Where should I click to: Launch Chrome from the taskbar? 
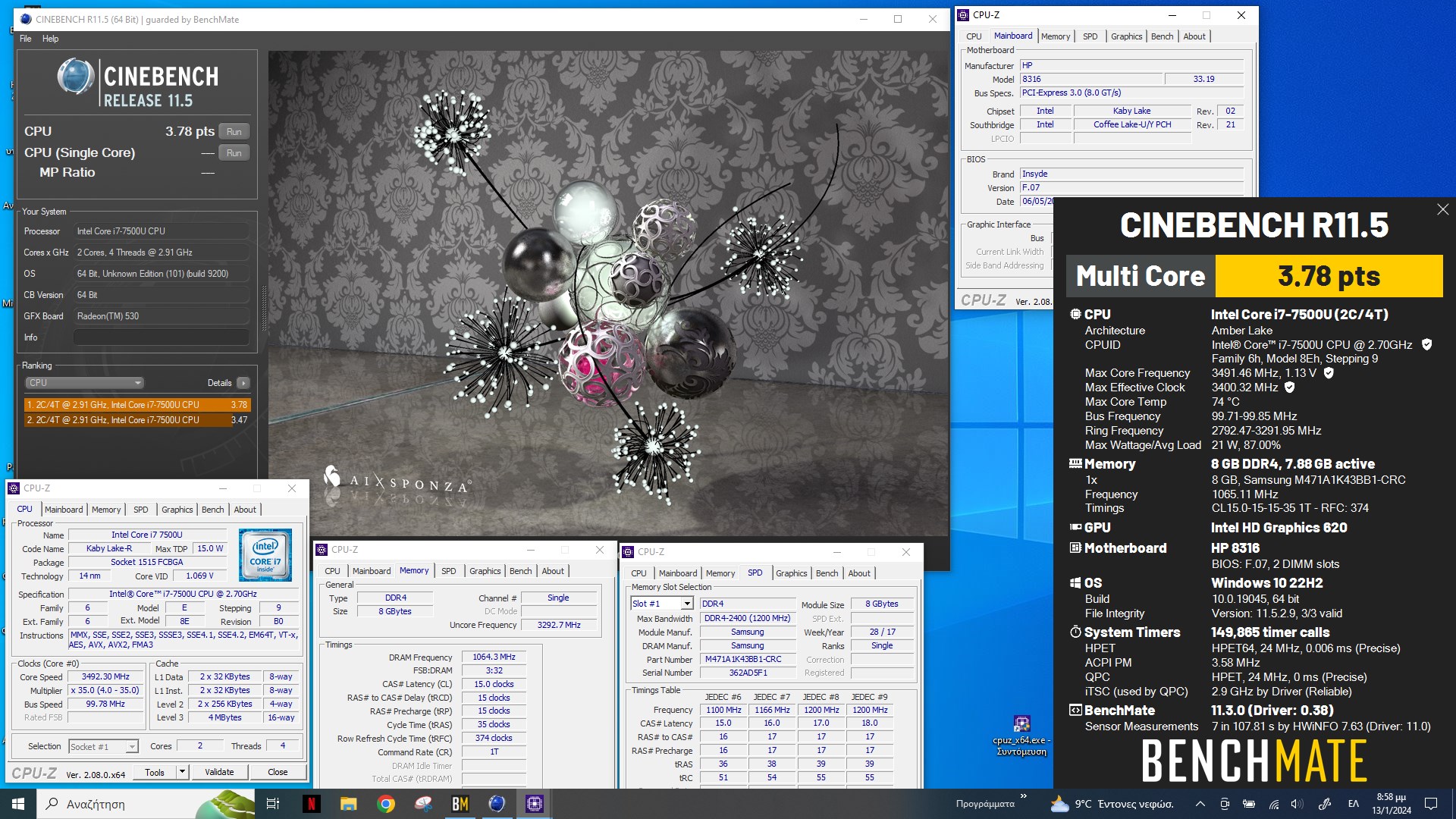[386, 804]
